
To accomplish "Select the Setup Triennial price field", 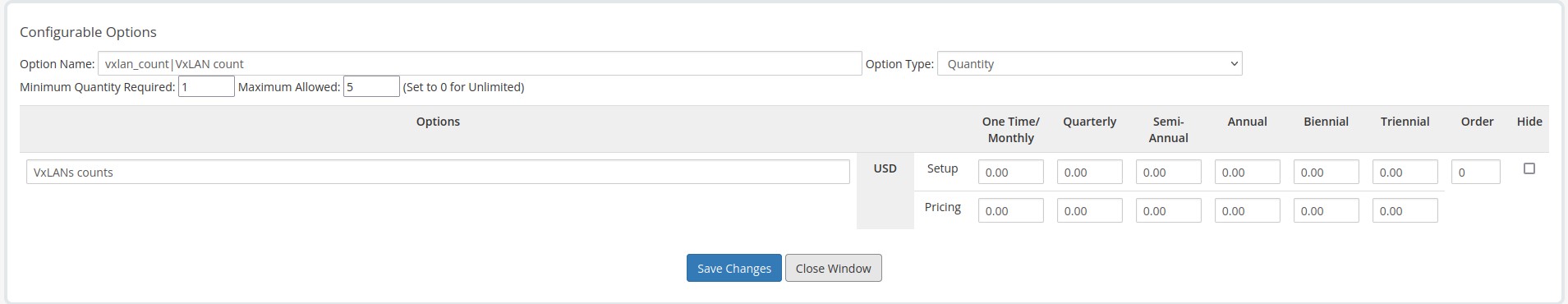I will click(x=1405, y=172).
